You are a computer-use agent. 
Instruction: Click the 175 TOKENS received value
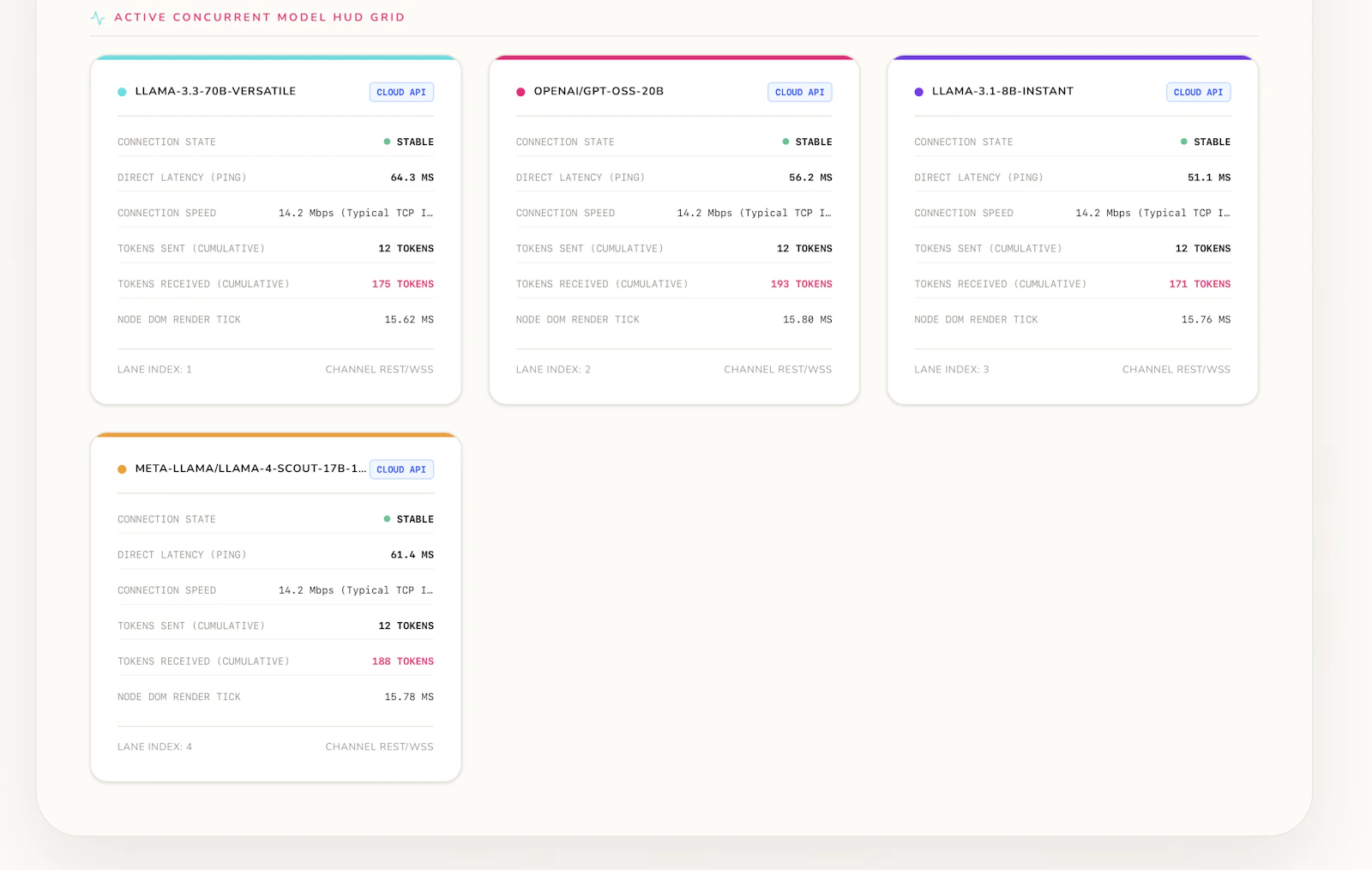(403, 284)
